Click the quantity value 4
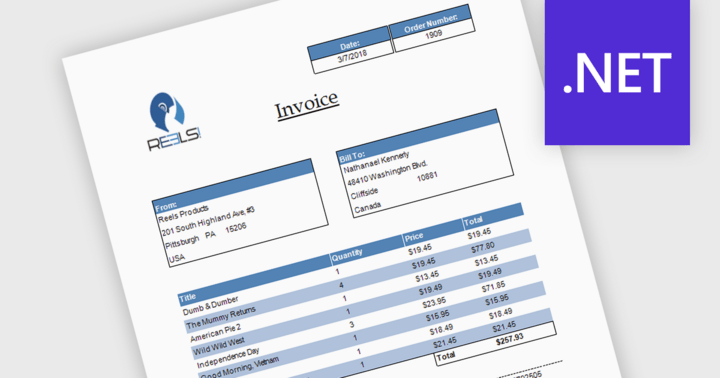 point(341,285)
